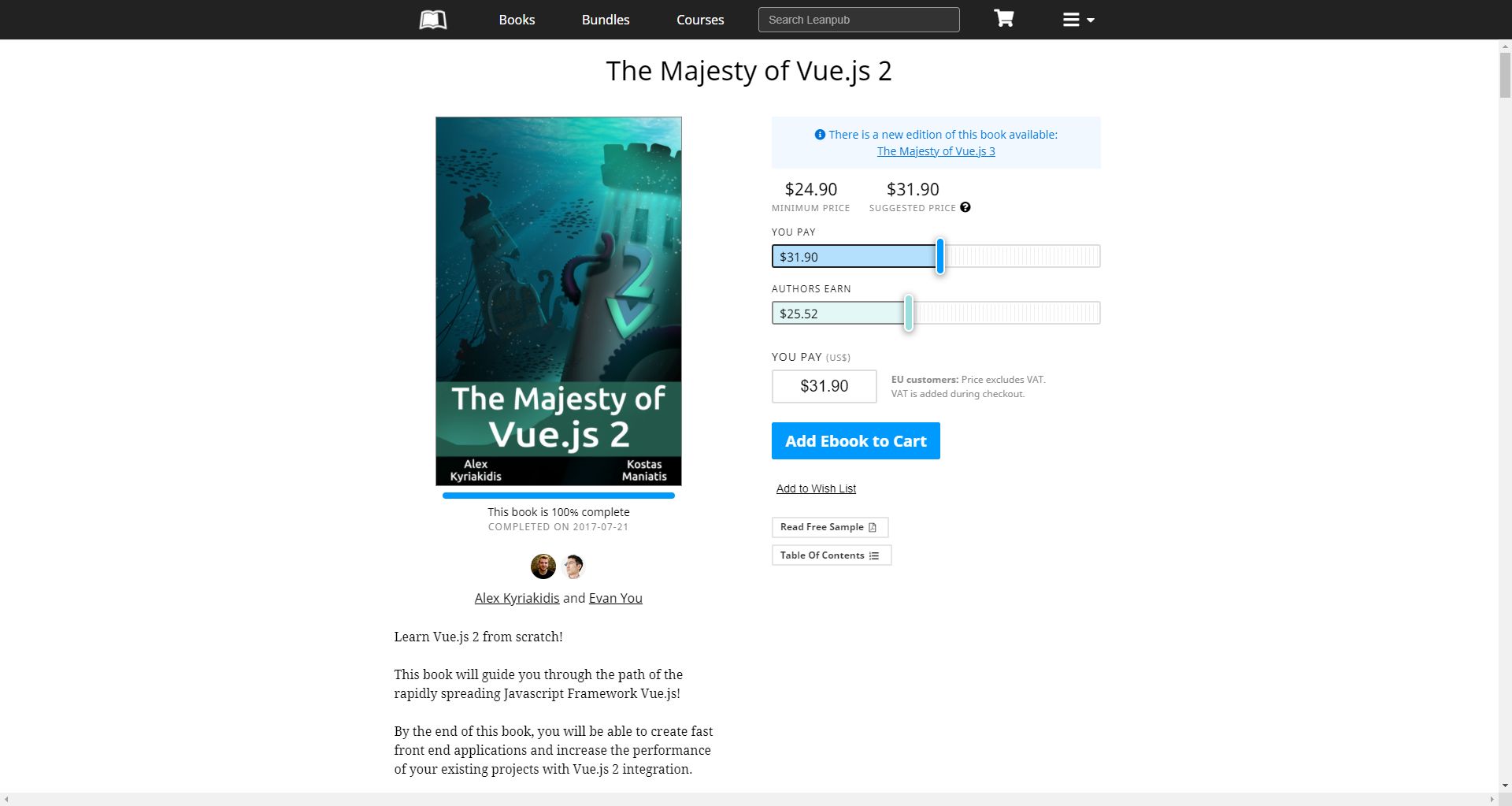Click the blue info icon in edition notice
Viewport: 1512px width, 806px height.
(x=820, y=135)
